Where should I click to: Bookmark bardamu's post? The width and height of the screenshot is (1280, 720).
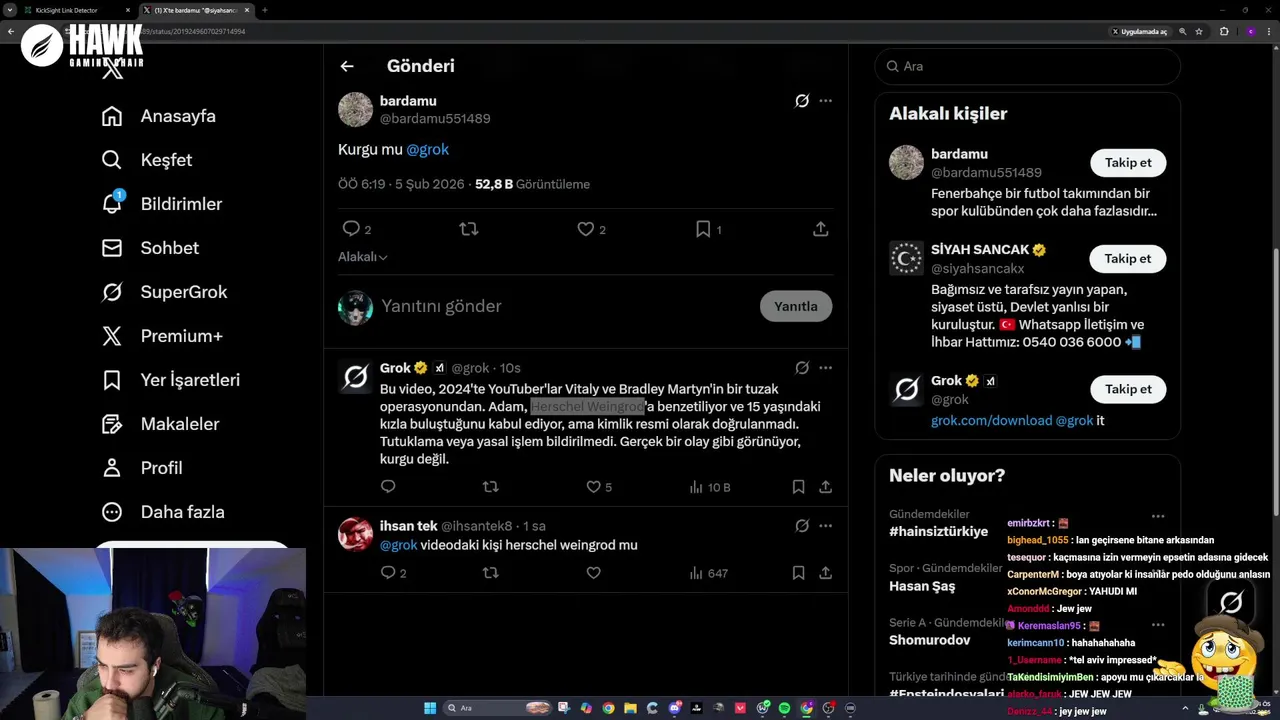[x=703, y=229]
